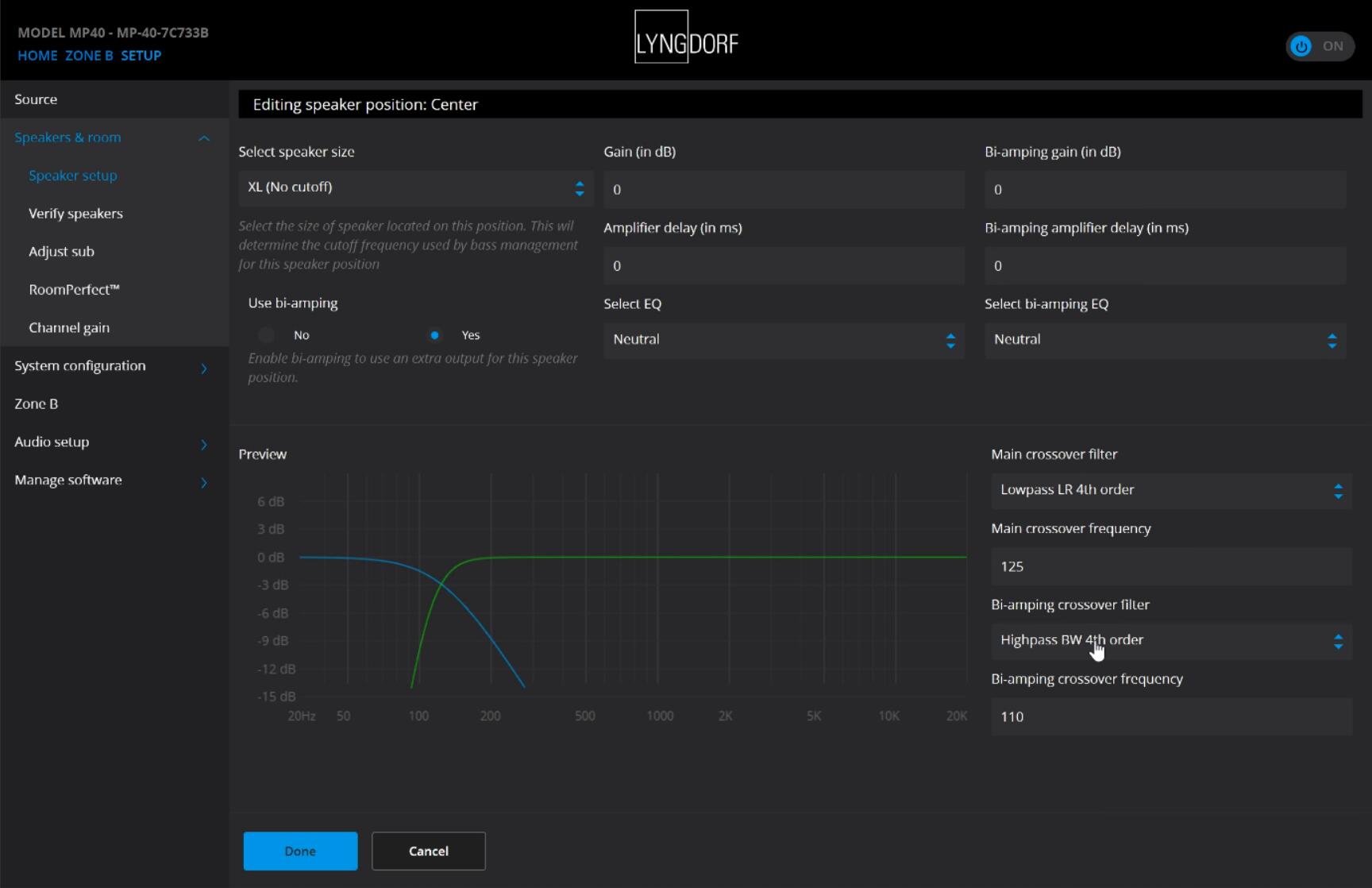
Task: Select 'Yes' for Use bi-amping
Action: pyautogui.click(x=434, y=335)
